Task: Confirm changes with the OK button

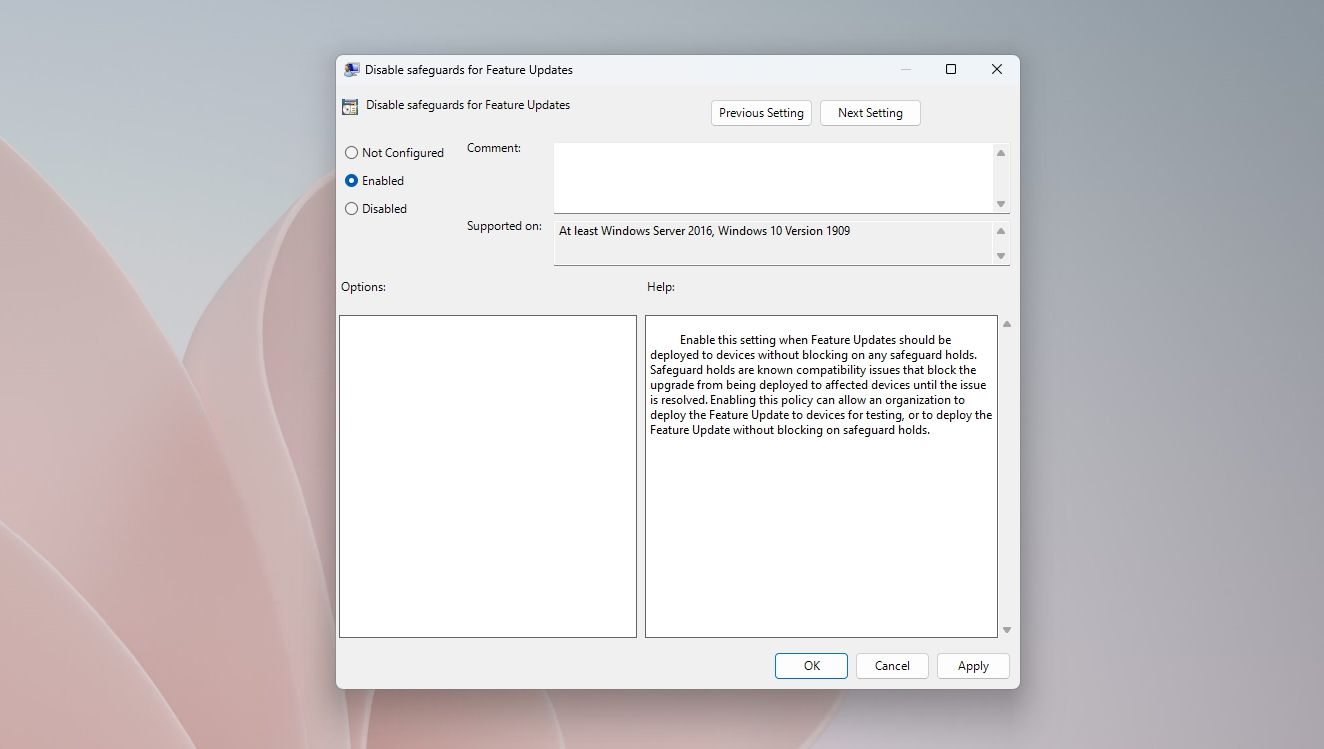Action: 810,665
